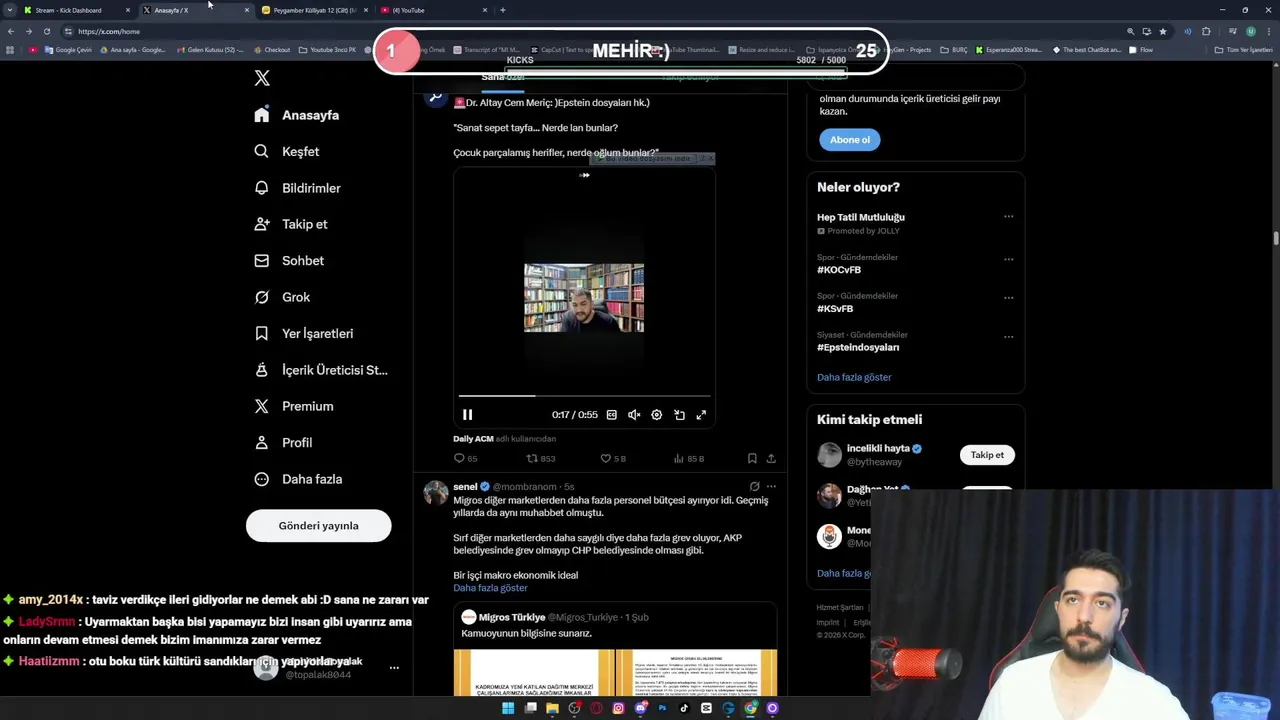Open Keşfet search page

pos(287,151)
